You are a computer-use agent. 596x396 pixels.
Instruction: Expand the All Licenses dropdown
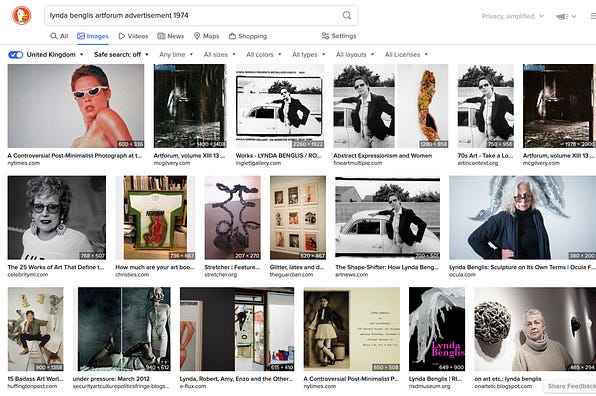(406, 55)
